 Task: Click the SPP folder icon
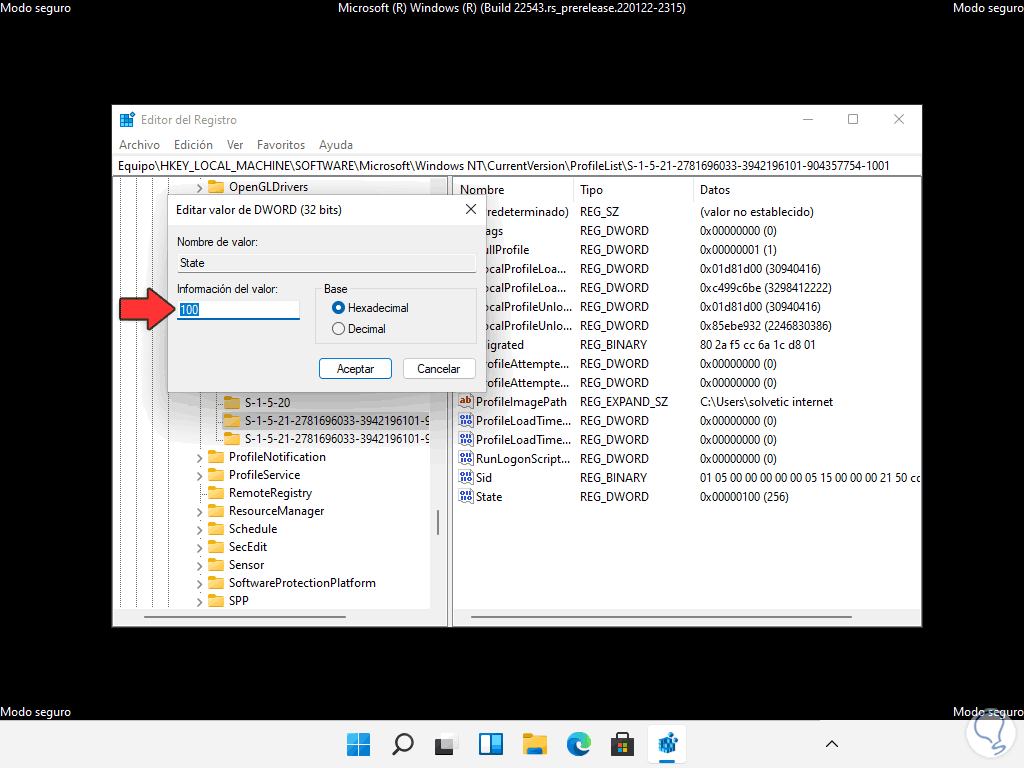[216, 600]
